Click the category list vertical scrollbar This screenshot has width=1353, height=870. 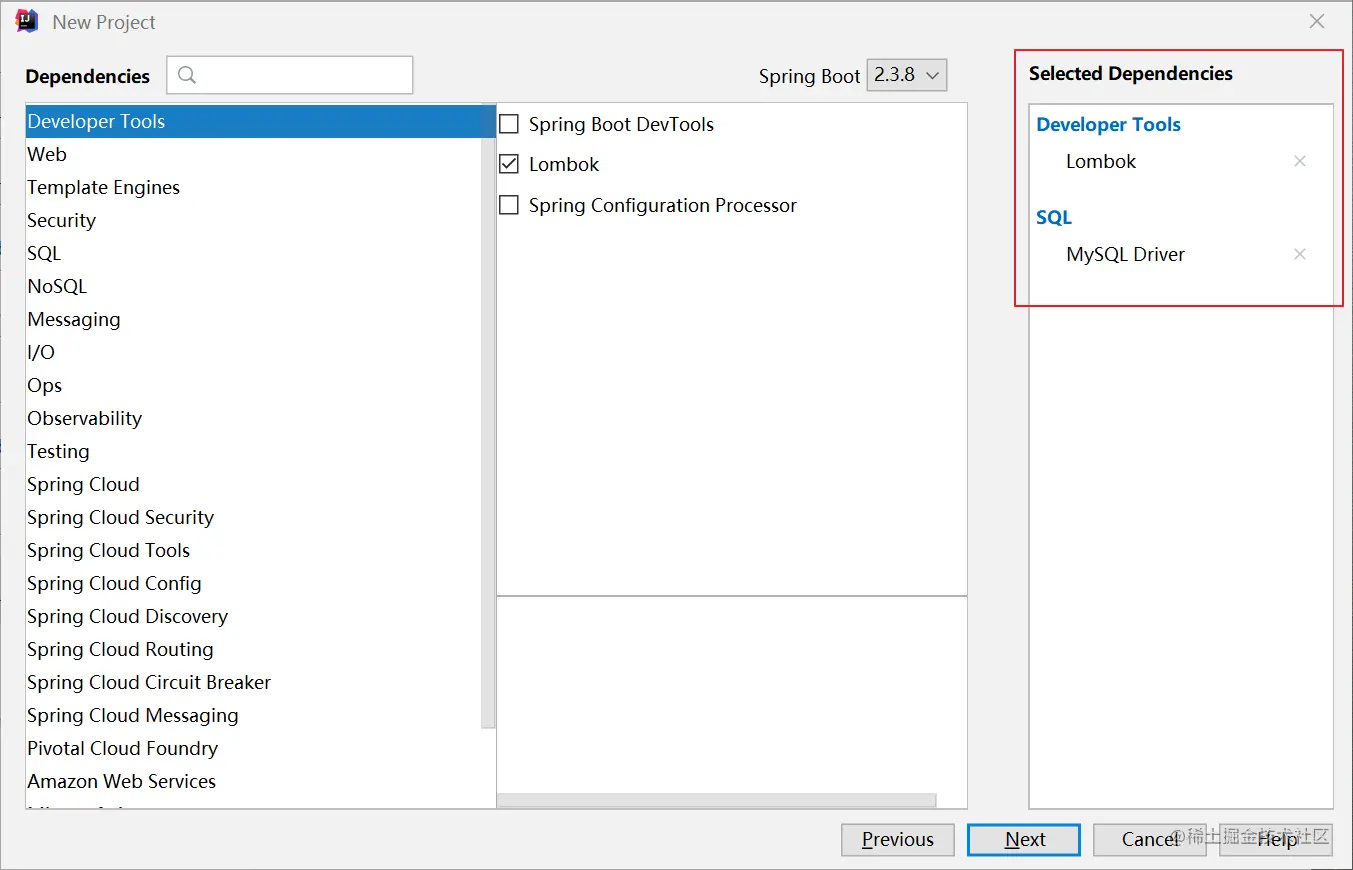(x=488, y=415)
